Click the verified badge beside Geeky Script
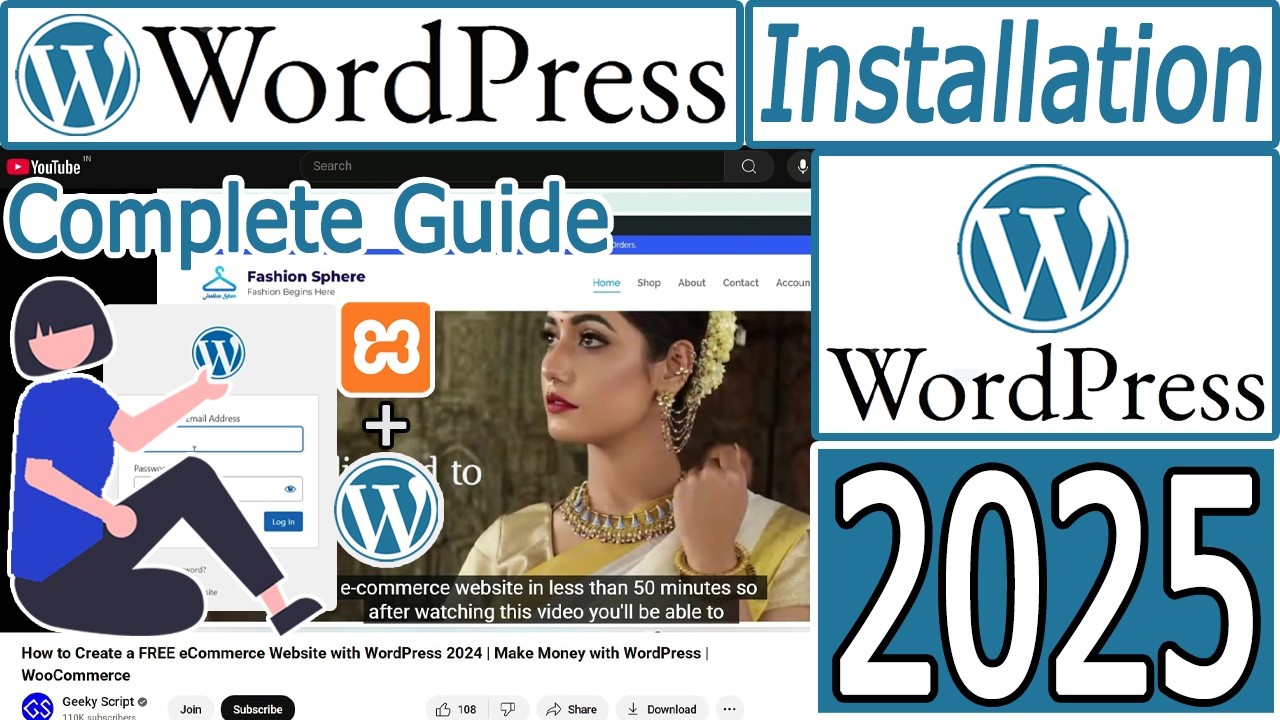The width and height of the screenshot is (1280, 720). click(x=142, y=702)
